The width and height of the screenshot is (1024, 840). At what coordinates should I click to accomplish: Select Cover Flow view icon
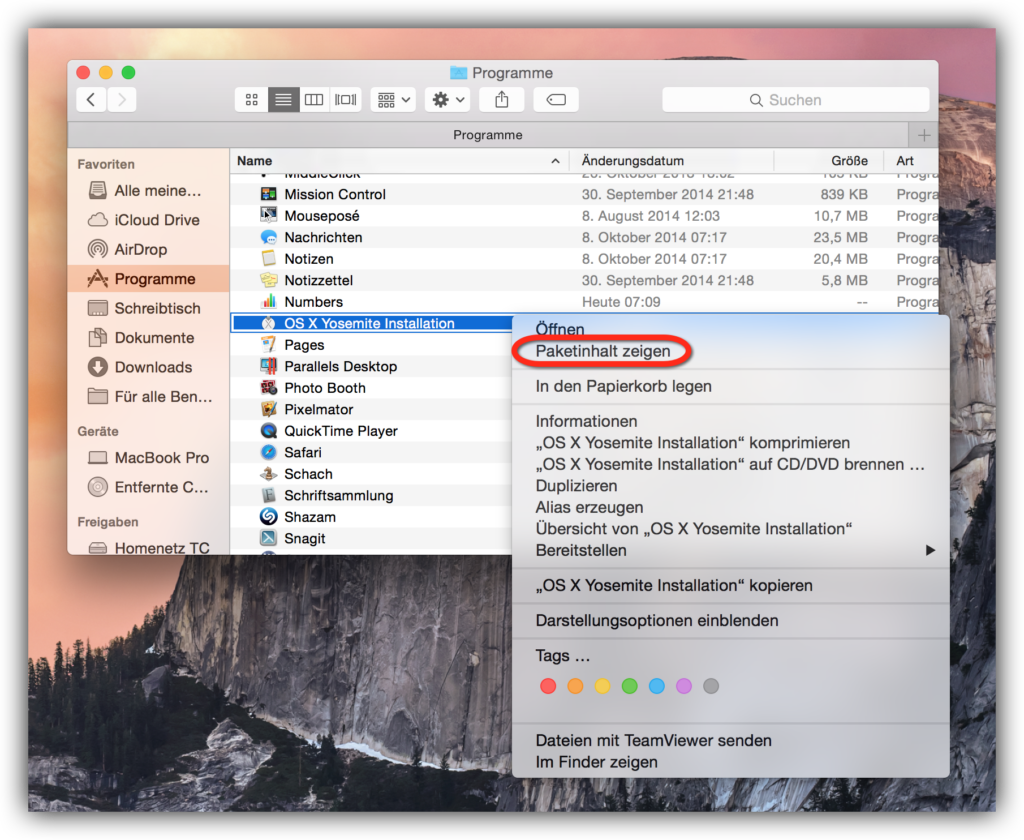346,100
